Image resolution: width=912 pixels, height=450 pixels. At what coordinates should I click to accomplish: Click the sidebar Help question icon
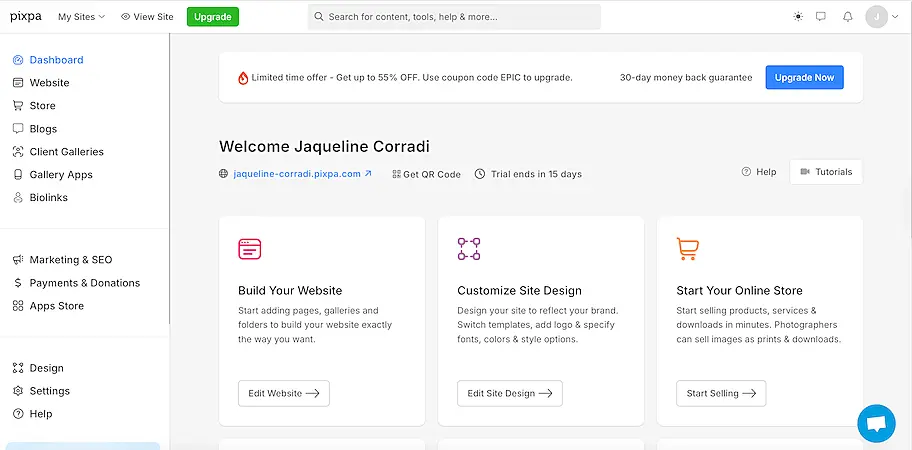click(x=18, y=414)
